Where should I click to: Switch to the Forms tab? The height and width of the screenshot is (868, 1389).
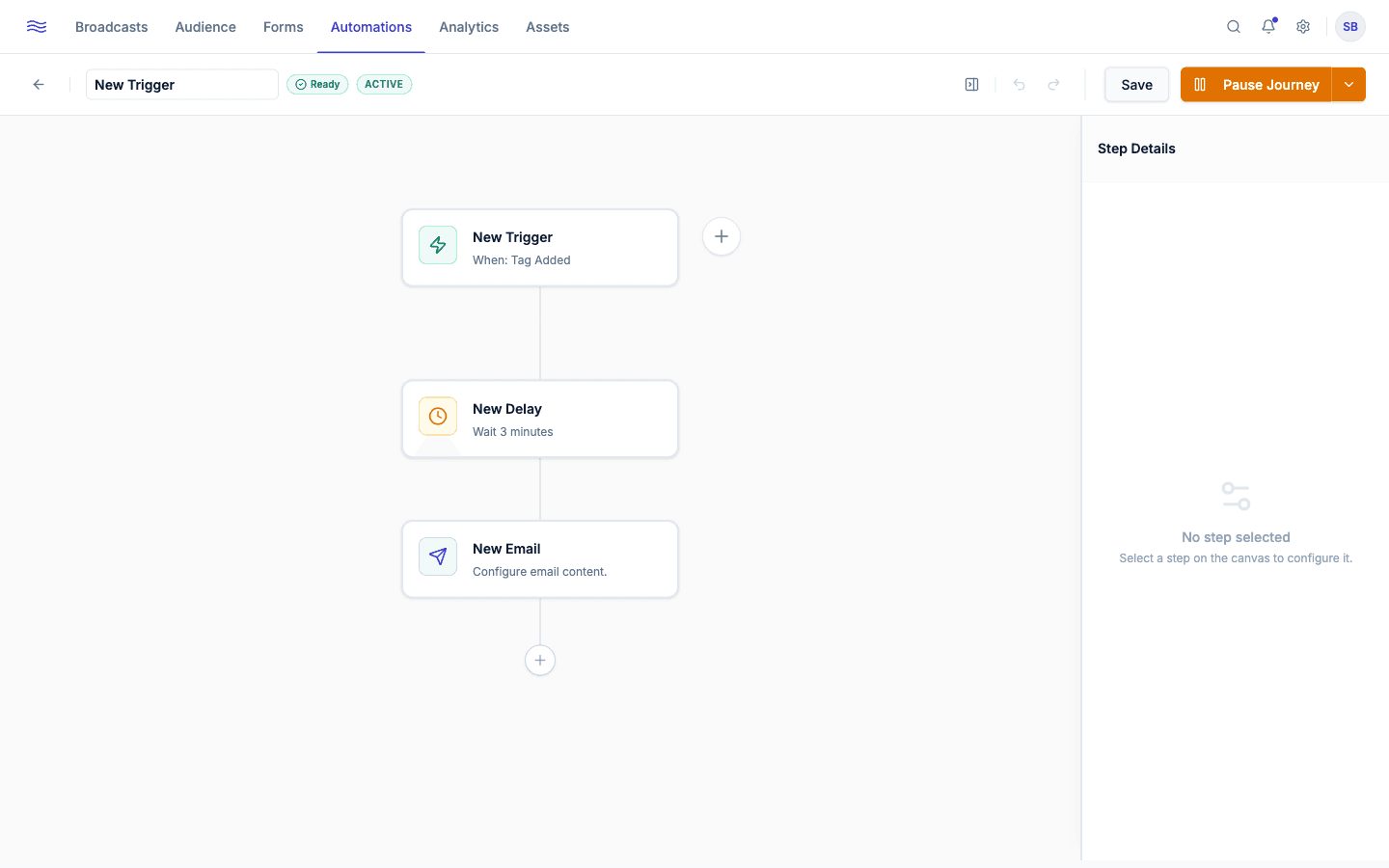tap(284, 27)
